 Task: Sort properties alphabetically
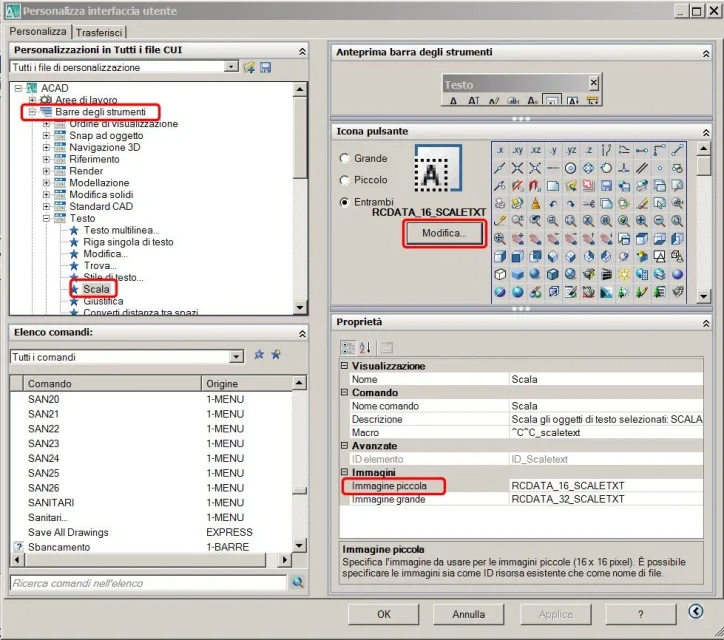point(365,348)
